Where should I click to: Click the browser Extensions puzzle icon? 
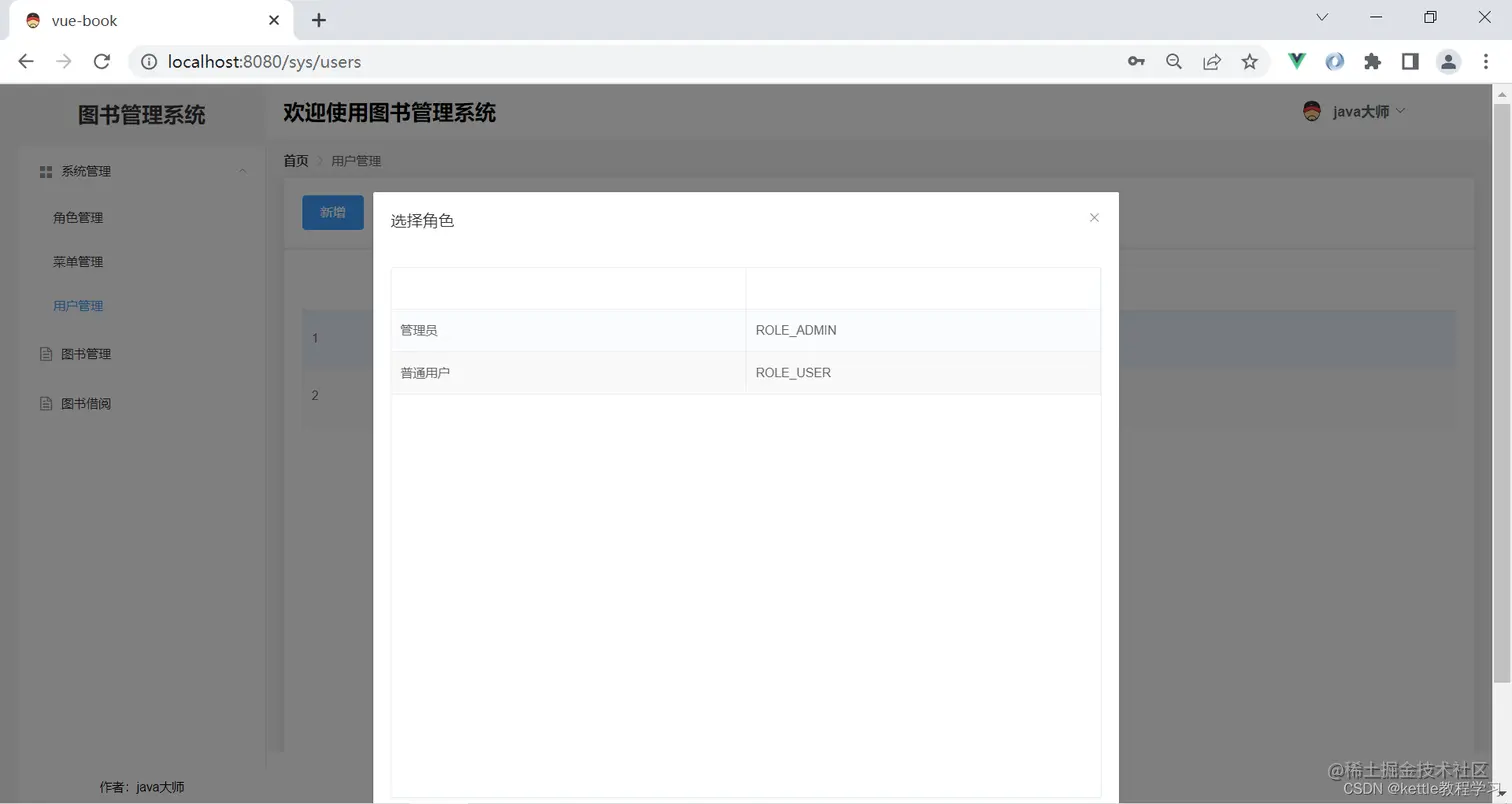click(x=1372, y=61)
